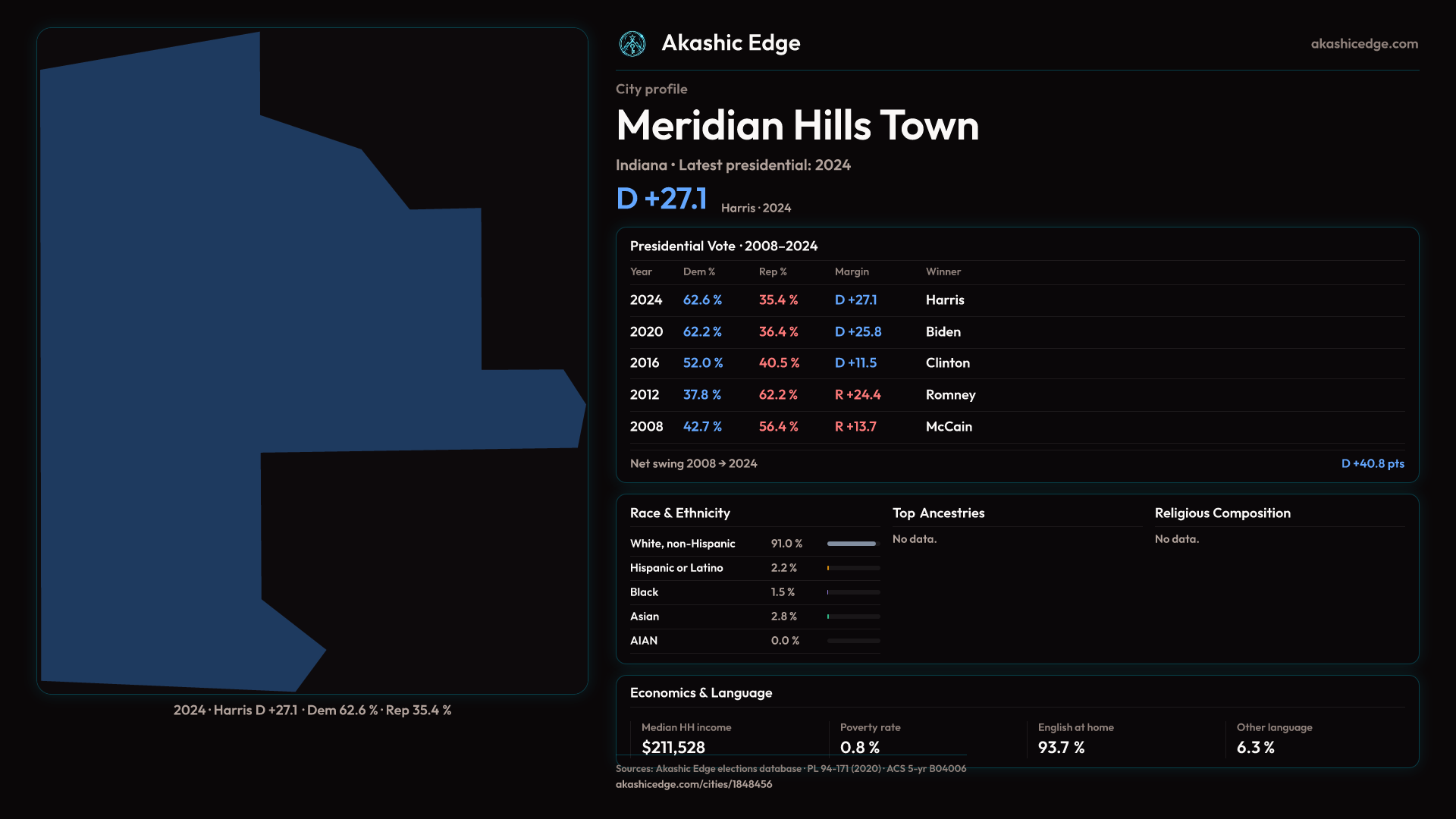Open the akashicedge.com/cities/1848456 URL
The image size is (1456, 819).
[693, 784]
